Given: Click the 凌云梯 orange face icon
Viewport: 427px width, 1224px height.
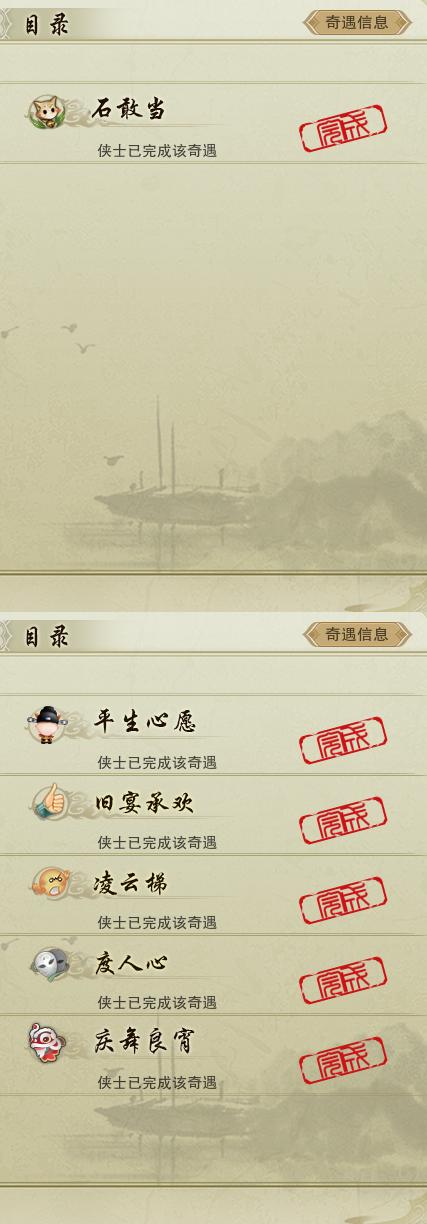Looking at the screenshot, I should 47,883.
